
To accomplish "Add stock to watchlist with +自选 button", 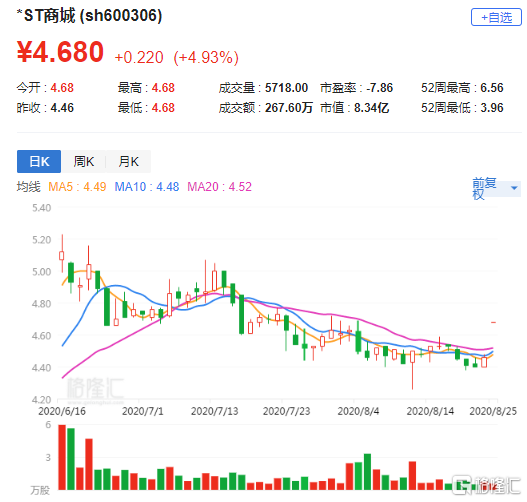I will coord(496,17).
